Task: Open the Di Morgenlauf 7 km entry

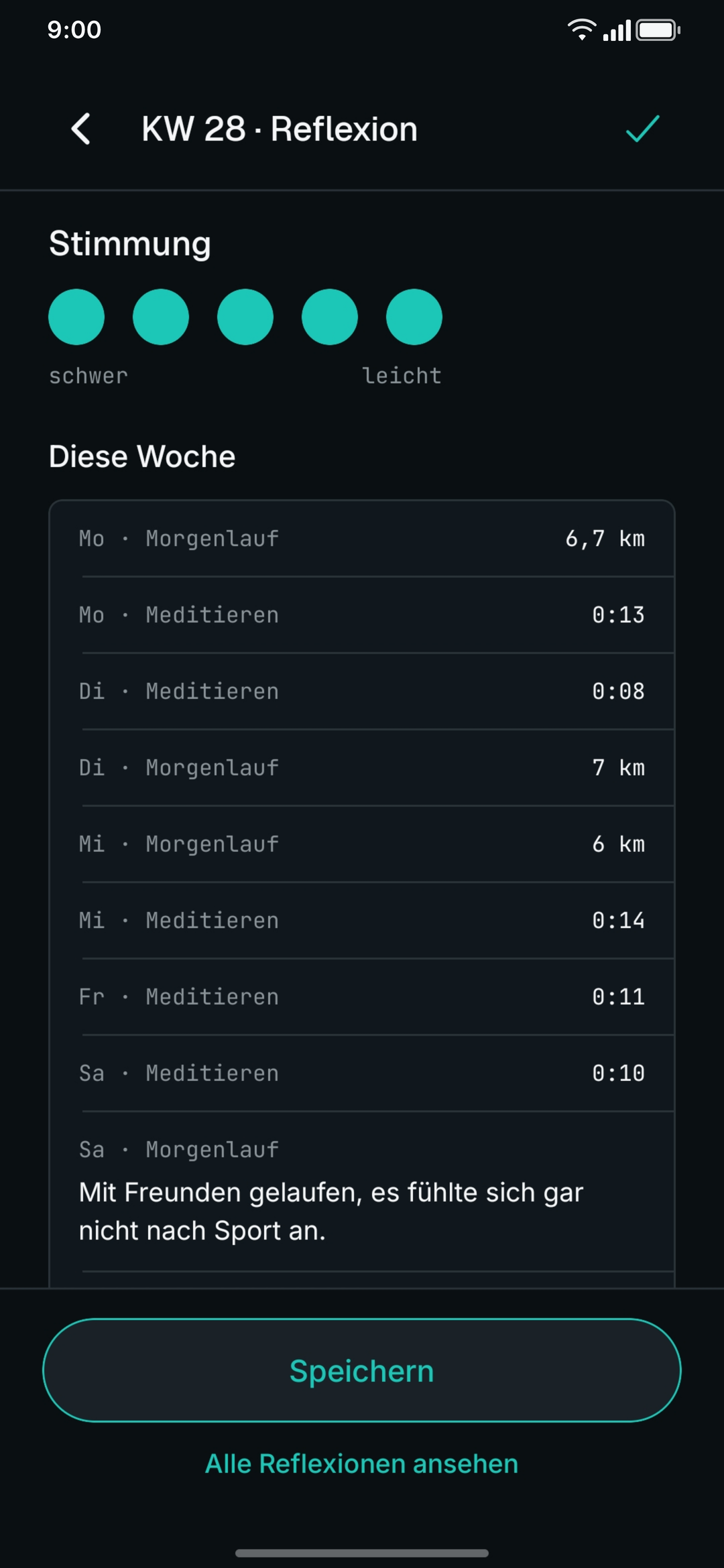Action: tap(362, 768)
